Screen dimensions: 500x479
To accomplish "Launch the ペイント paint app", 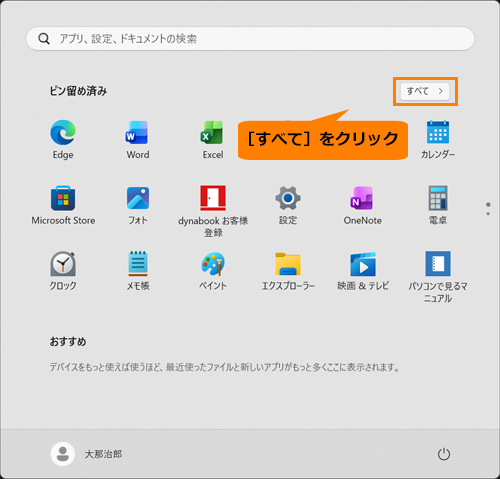I will pyautogui.click(x=213, y=271).
